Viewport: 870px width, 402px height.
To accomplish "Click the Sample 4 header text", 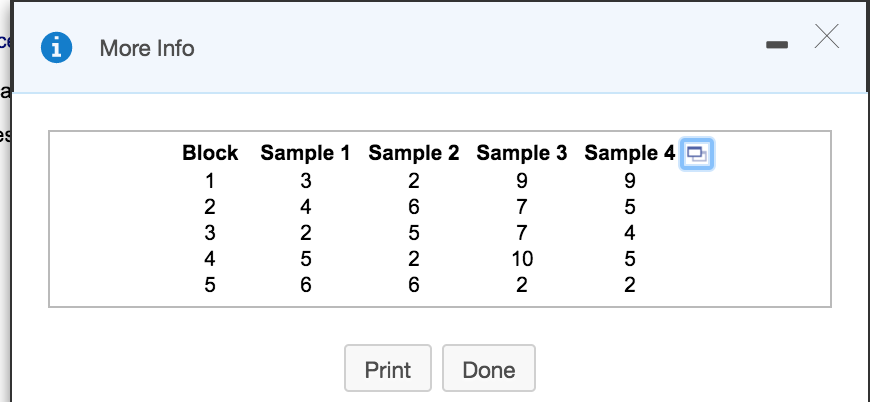I will (629, 154).
